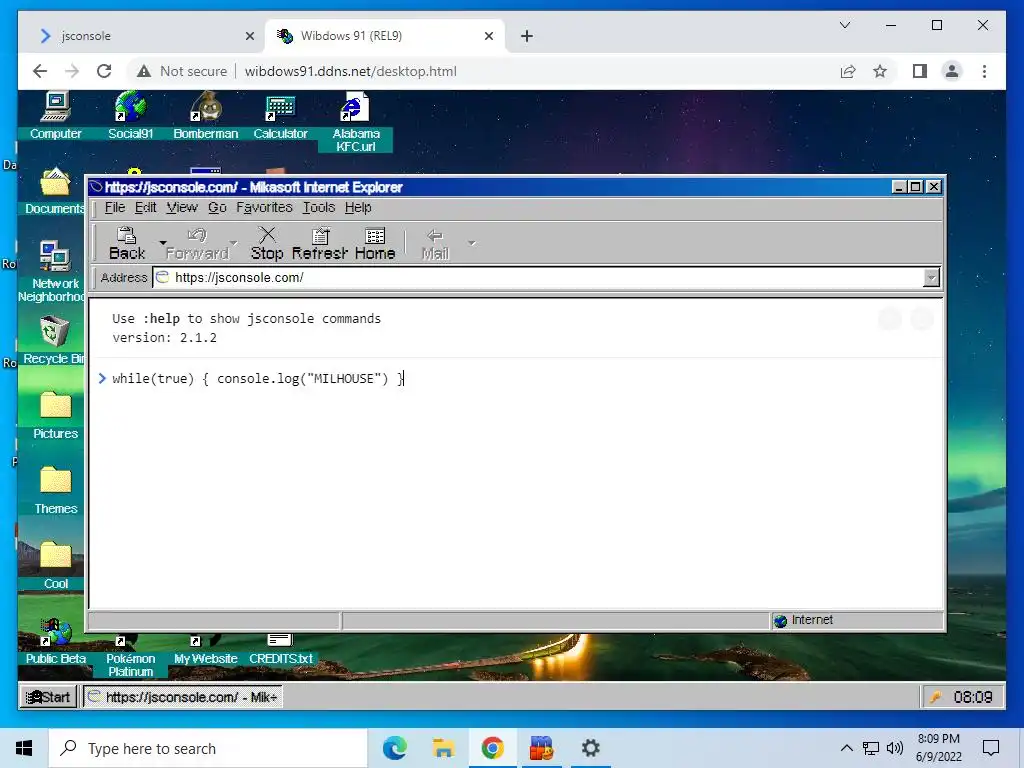Open the Pictures folder on desktop
The height and width of the screenshot is (768, 1024).
(56, 415)
